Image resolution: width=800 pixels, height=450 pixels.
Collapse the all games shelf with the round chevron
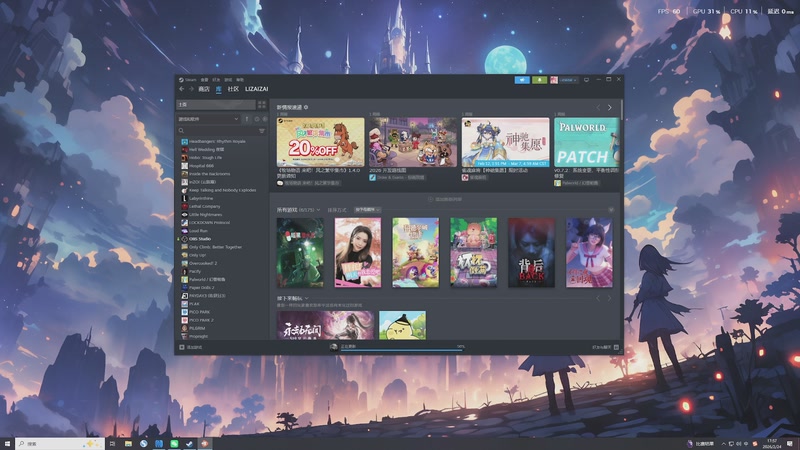click(x=611, y=210)
